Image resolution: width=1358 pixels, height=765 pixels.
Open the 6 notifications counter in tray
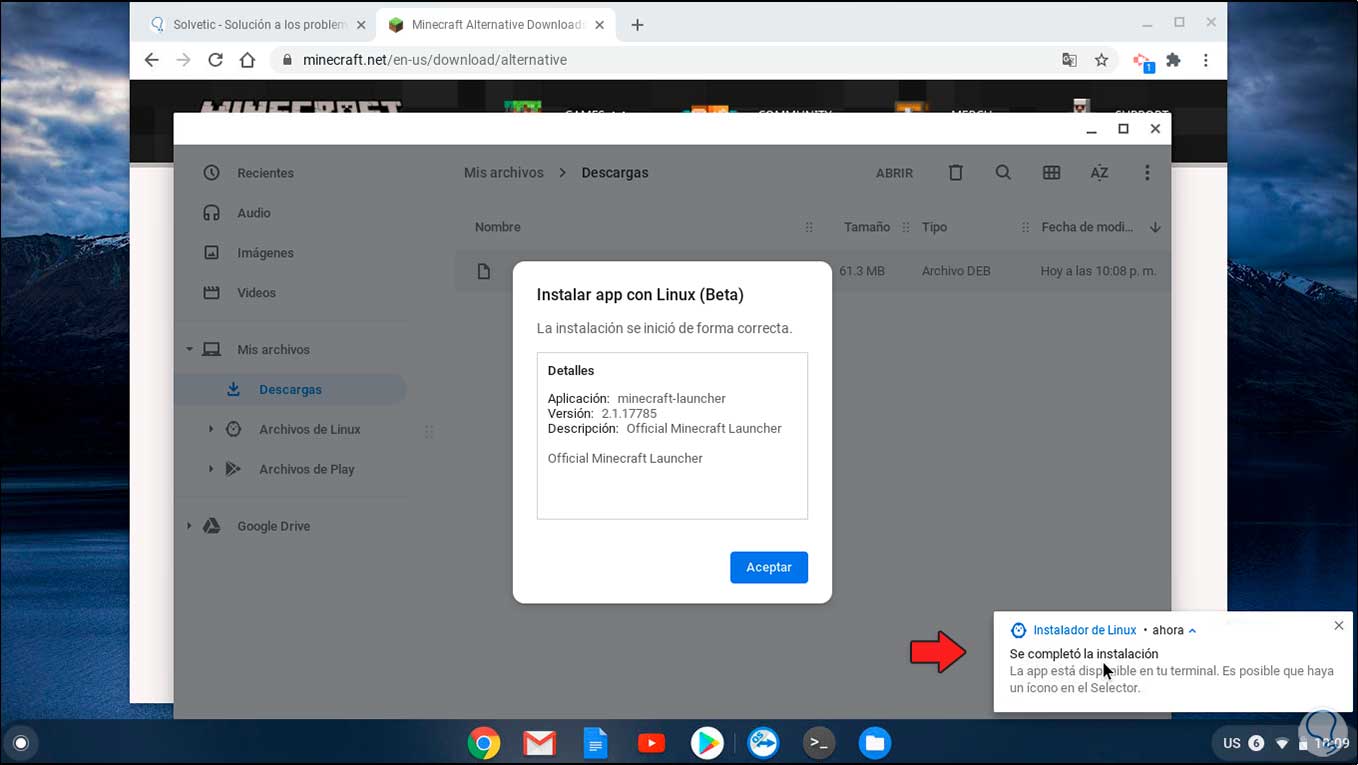point(1256,743)
